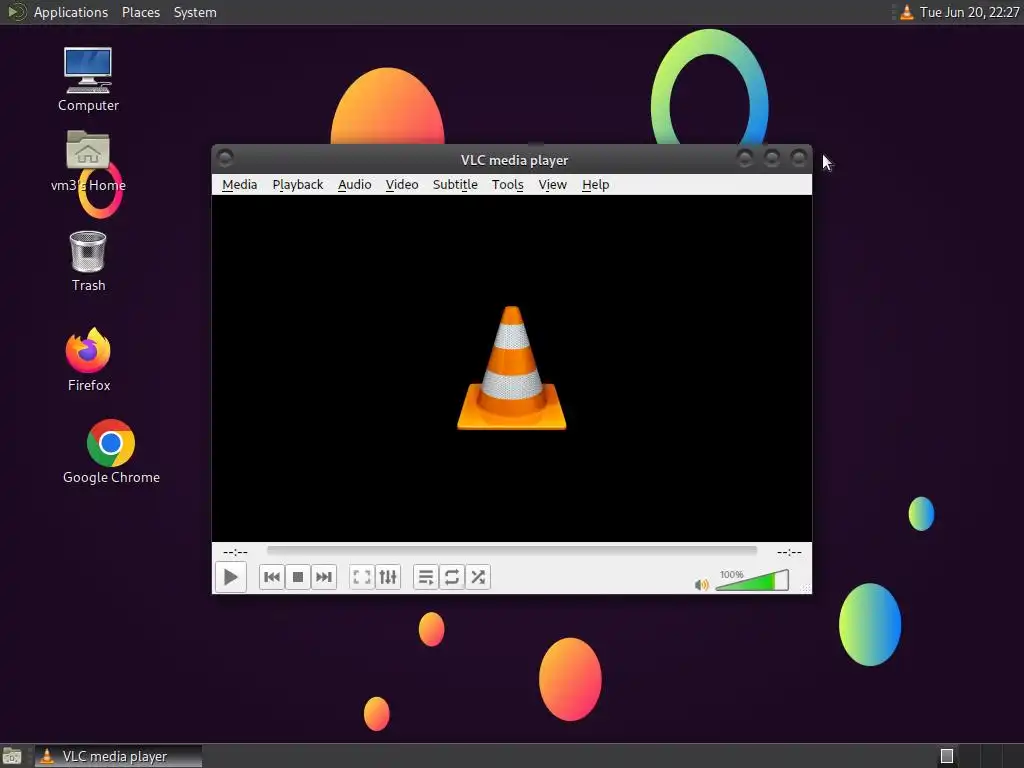The image size is (1024, 768).
Task: Click the show desktop icon in bottom panel
Action: (x=12, y=756)
